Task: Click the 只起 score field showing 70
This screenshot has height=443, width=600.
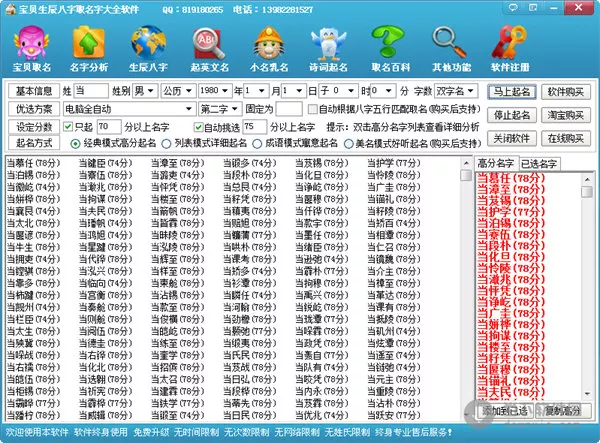Action: 109,127
